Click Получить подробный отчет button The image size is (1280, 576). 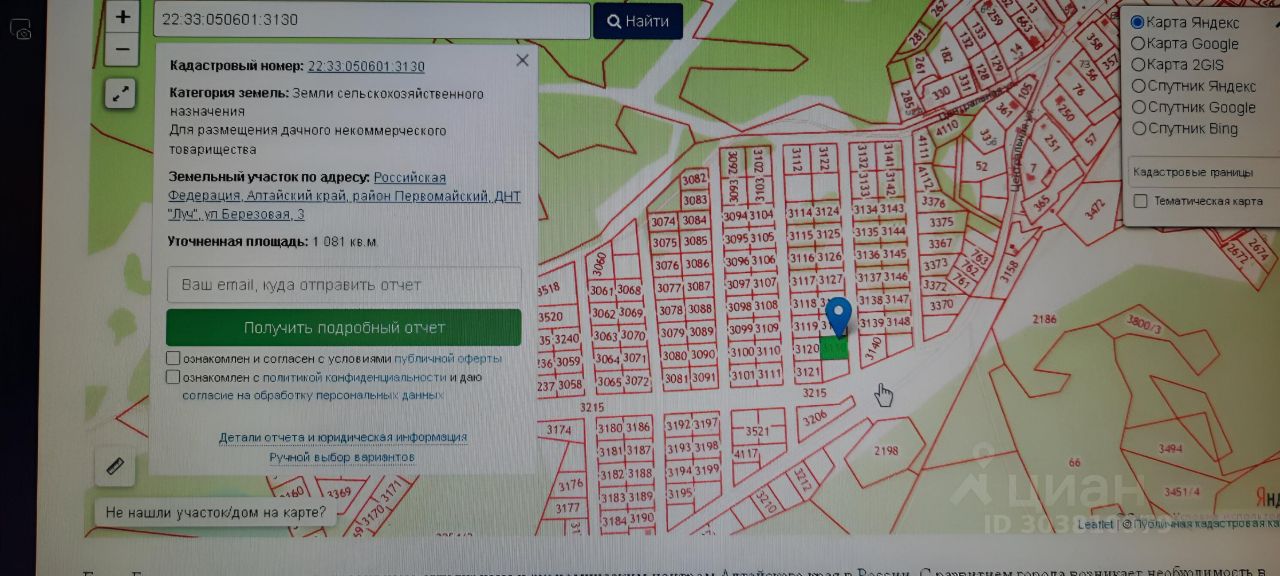tap(344, 327)
